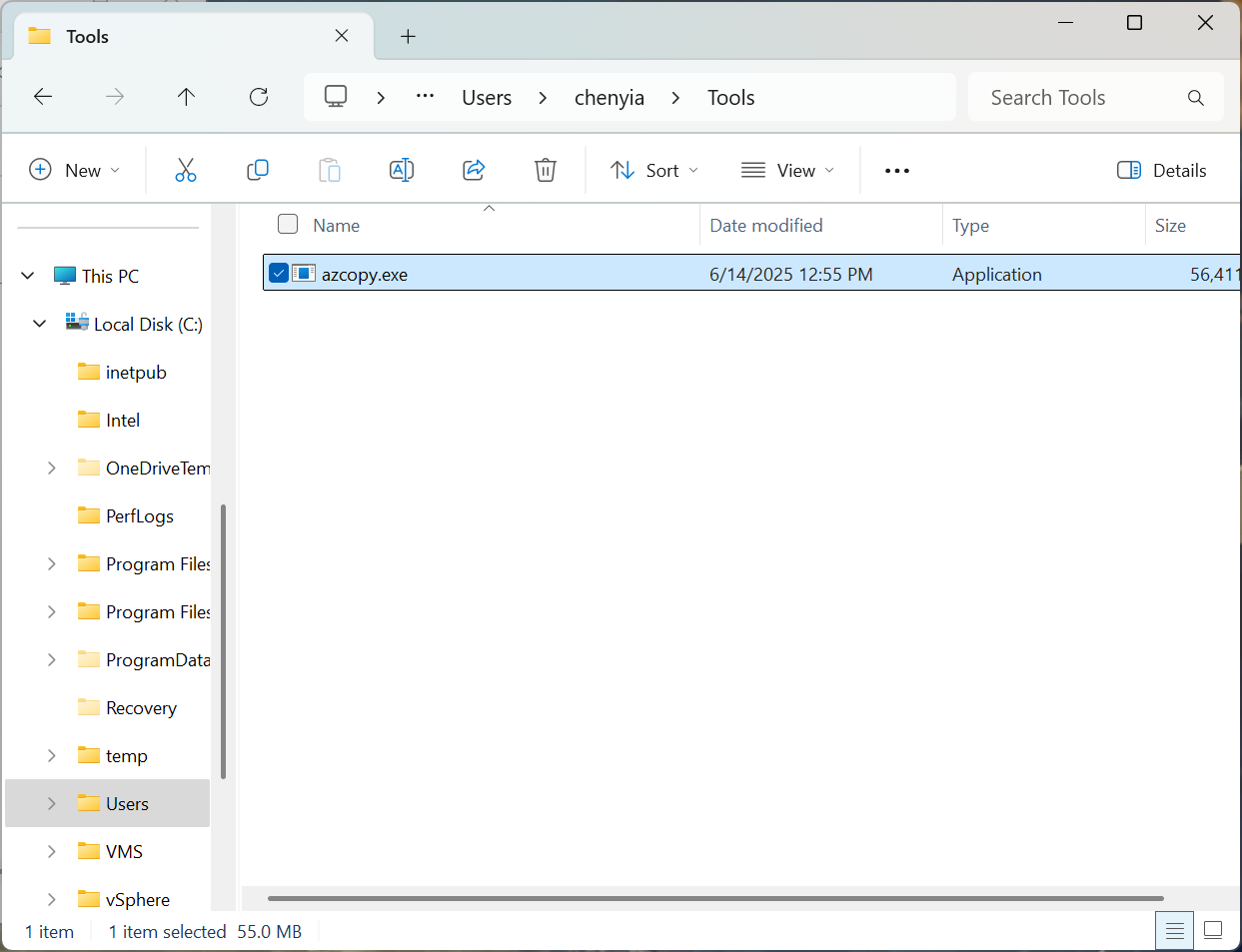The height and width of the screenshot is (952, 1242).
Task: Open the hidden breadcrumb ellipsis
Action: coord(426,97)
